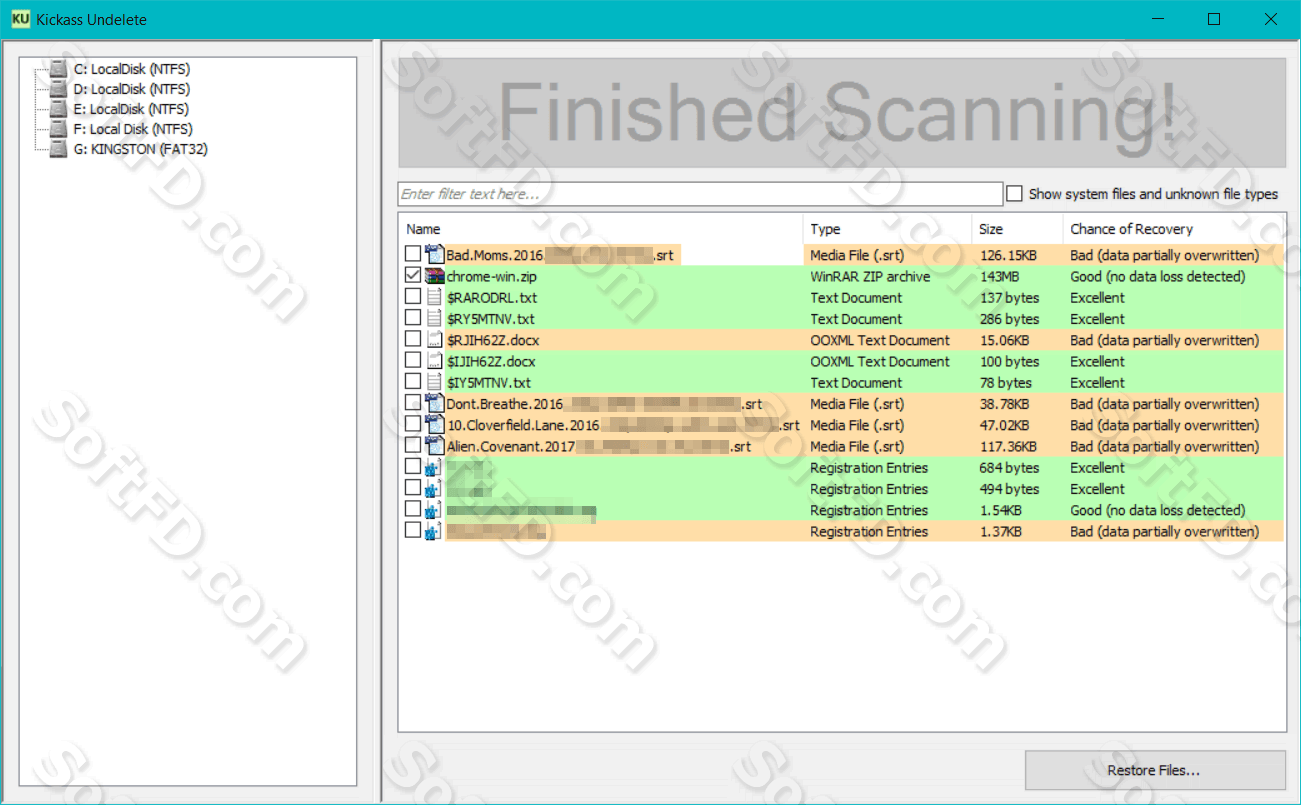Viewport: 1301px width, 805px height.
Task: Tick the 10.Cloverfield.Lane.2016 file checkbox
Action: 413,425
